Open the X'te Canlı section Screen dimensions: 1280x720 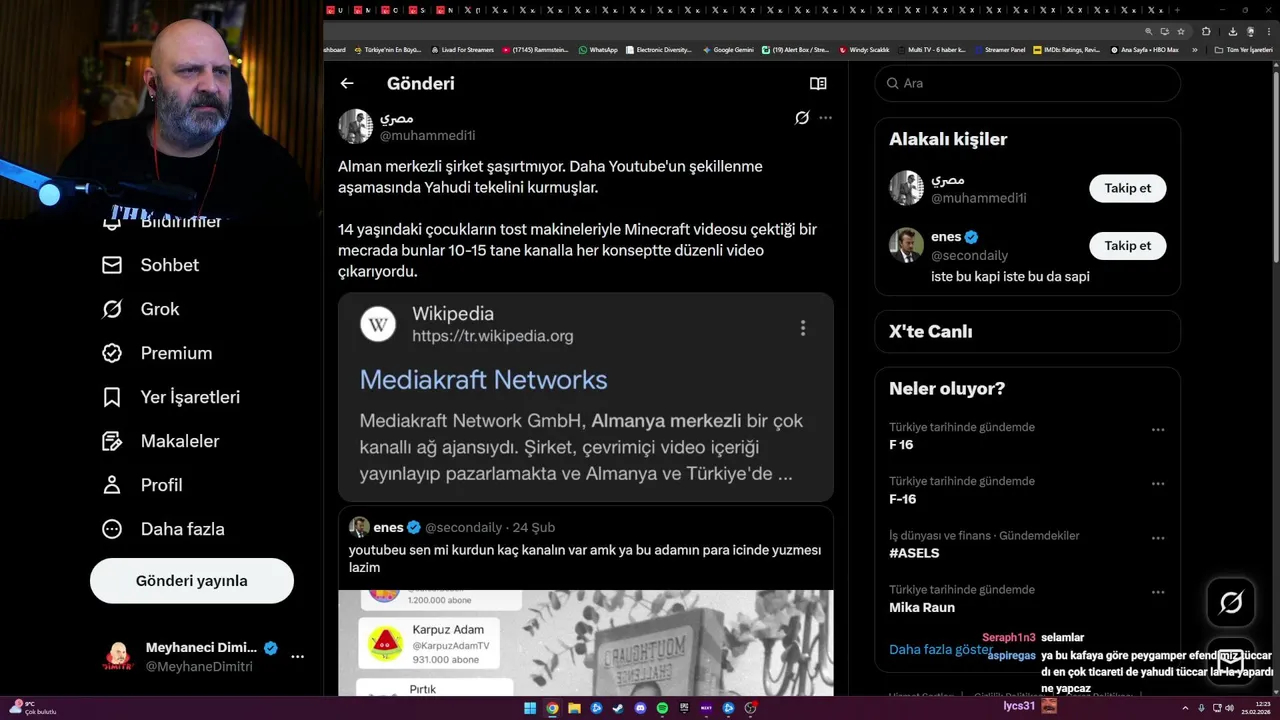(1027, 331)
